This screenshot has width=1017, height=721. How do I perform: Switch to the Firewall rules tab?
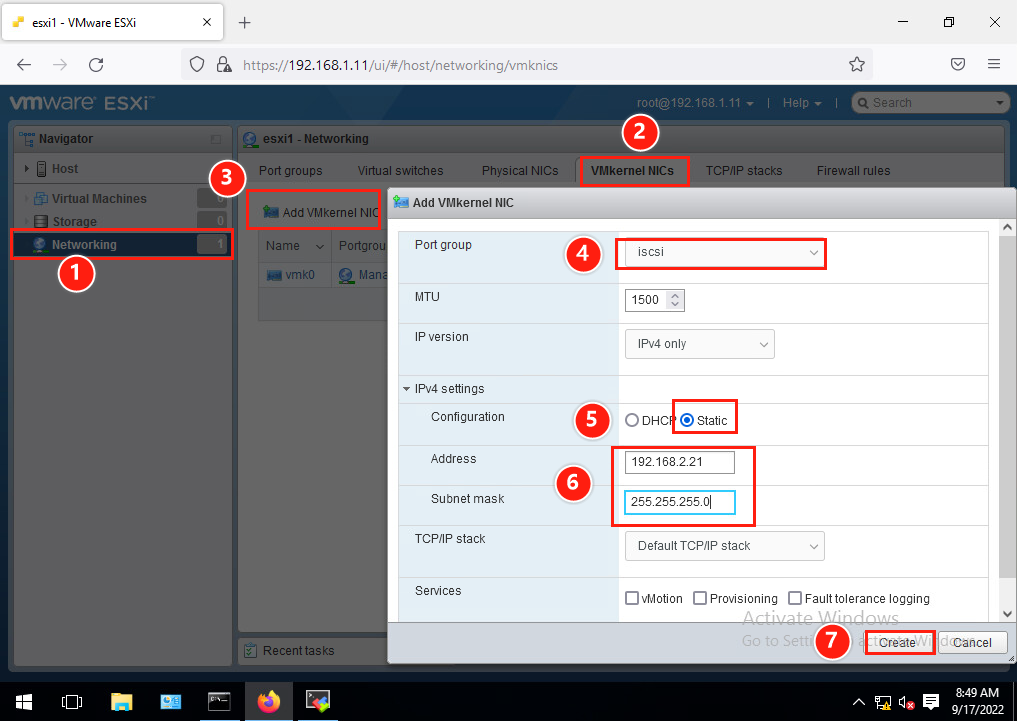pyautogui.click(x=853, y=170)
